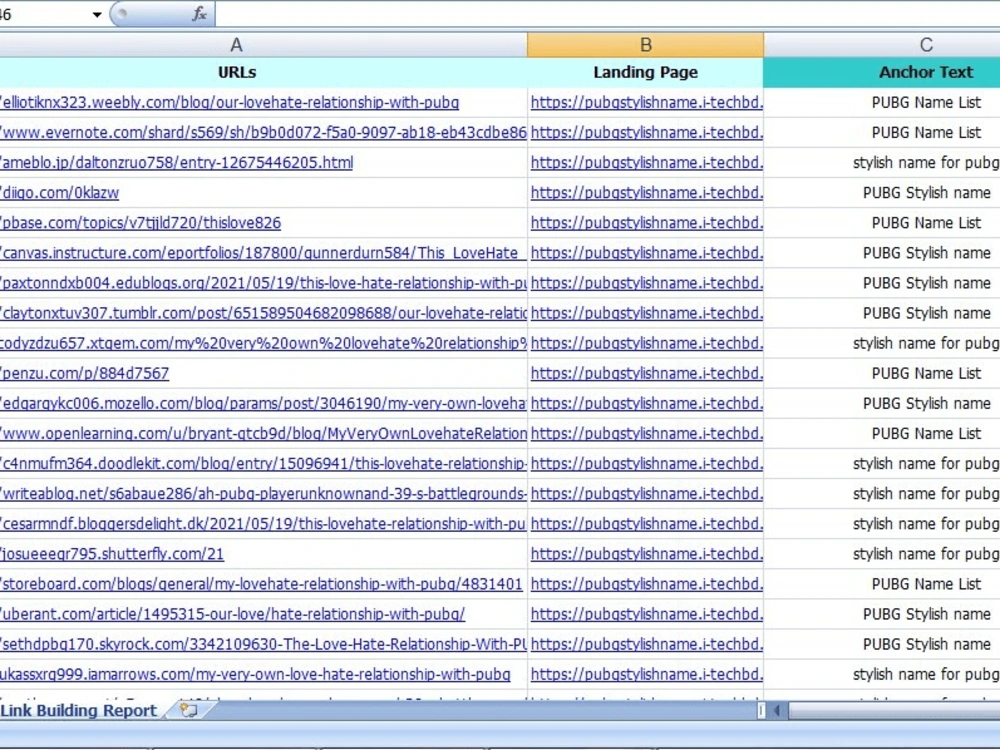Select PUBG Name List in evernote row

926,132
